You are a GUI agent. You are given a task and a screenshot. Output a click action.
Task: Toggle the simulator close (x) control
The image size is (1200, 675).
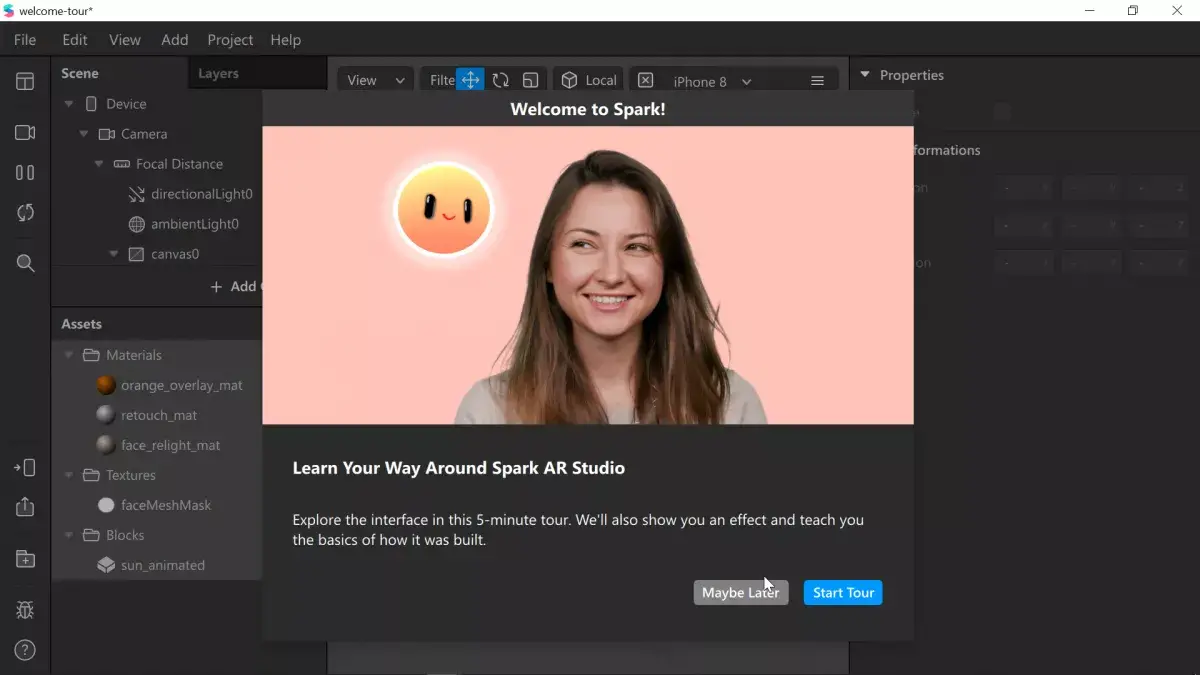tap(645, 79)
